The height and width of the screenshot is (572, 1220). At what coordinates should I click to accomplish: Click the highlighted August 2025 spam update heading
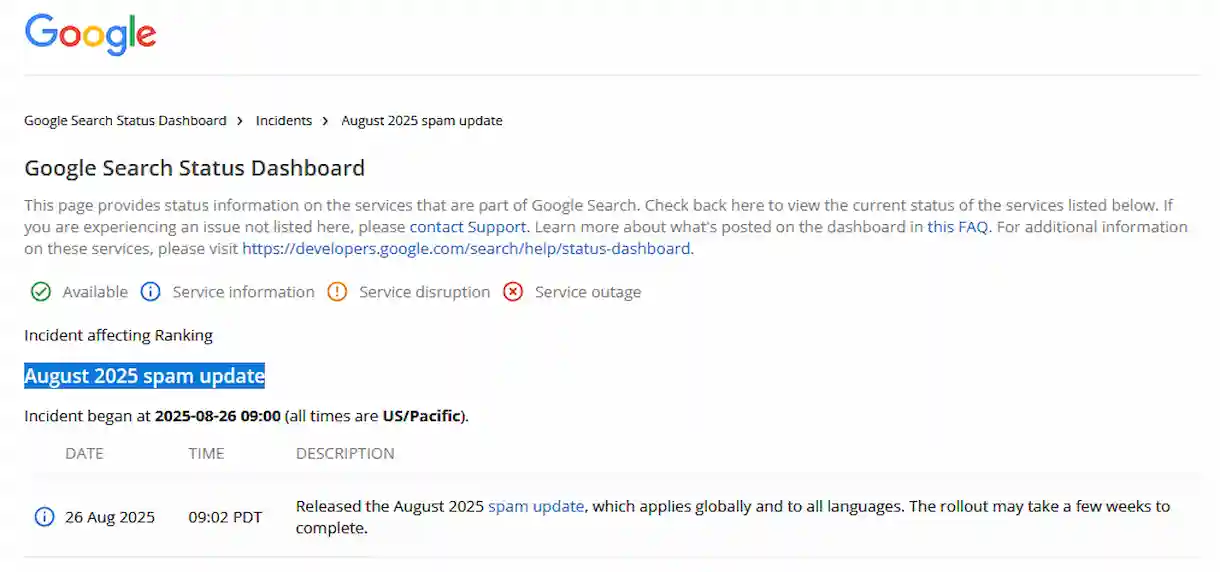pyautogui.click(x=145, y=377)
